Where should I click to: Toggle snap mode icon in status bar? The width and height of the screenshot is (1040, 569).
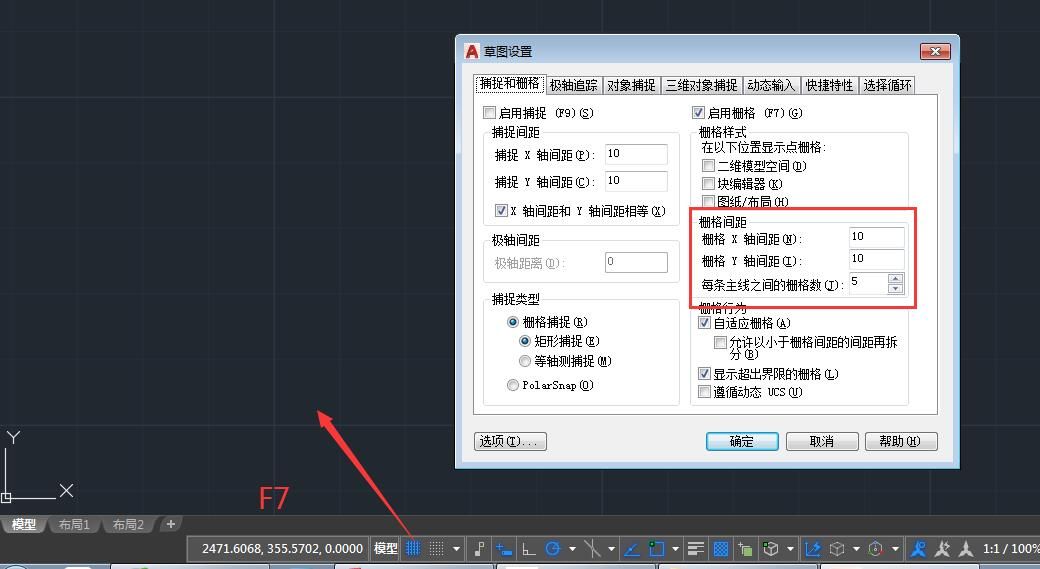[436, 548]
